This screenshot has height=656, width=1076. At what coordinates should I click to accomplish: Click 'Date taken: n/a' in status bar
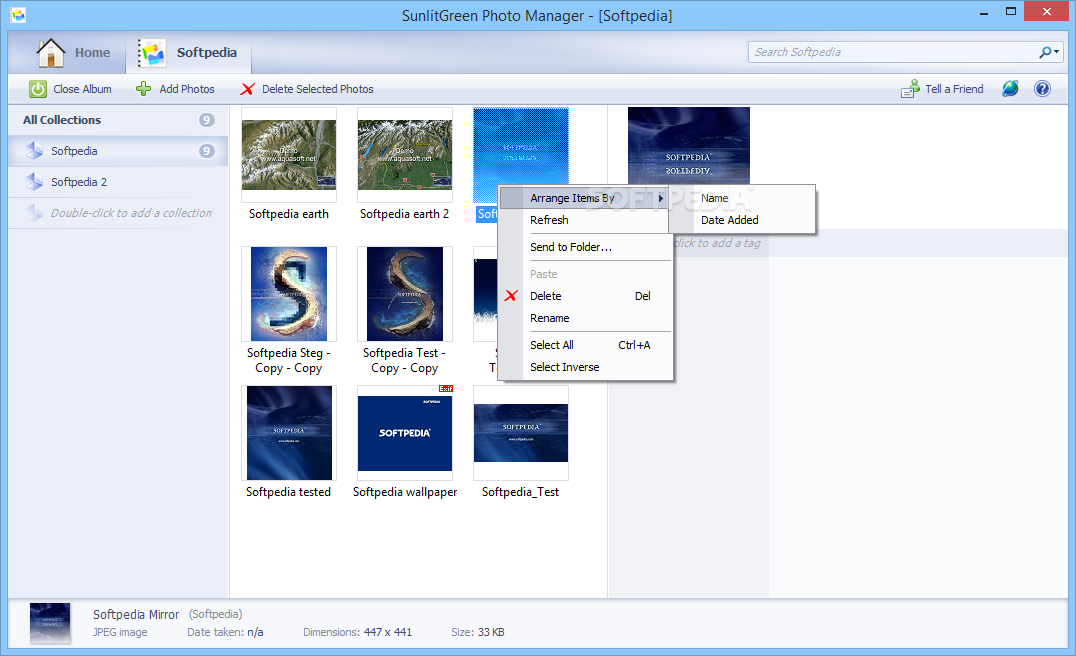225,633
